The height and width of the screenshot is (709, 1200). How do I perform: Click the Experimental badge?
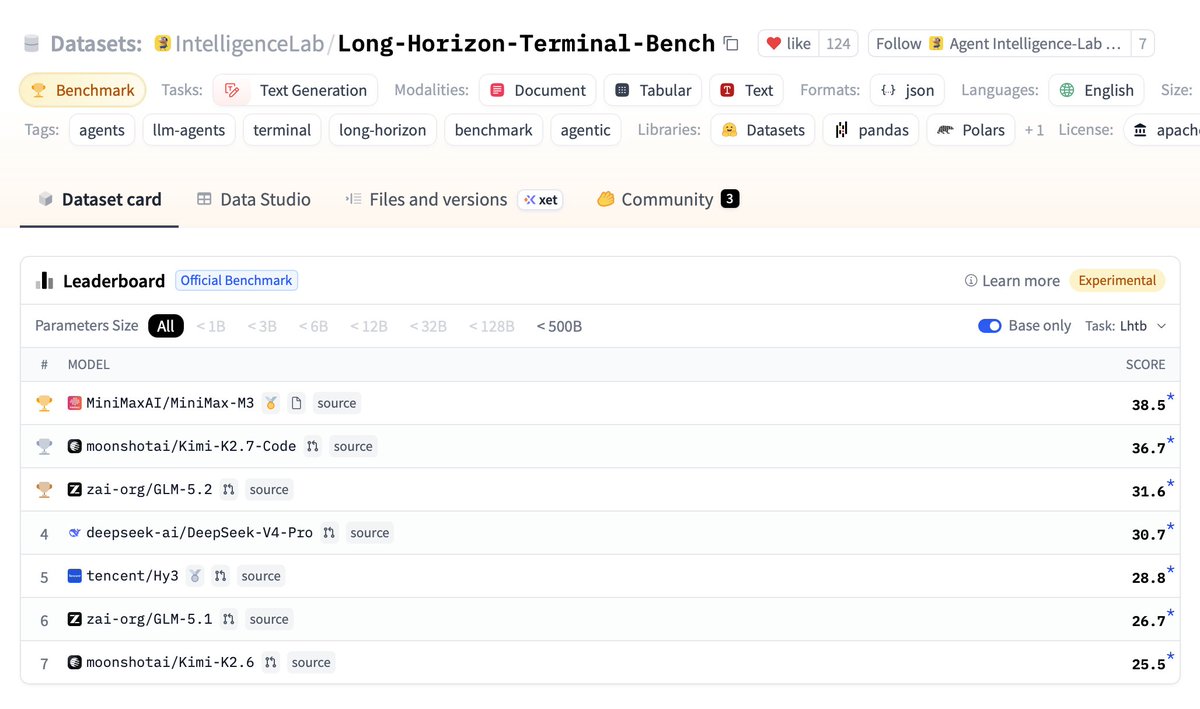(x=1117, y=281)
